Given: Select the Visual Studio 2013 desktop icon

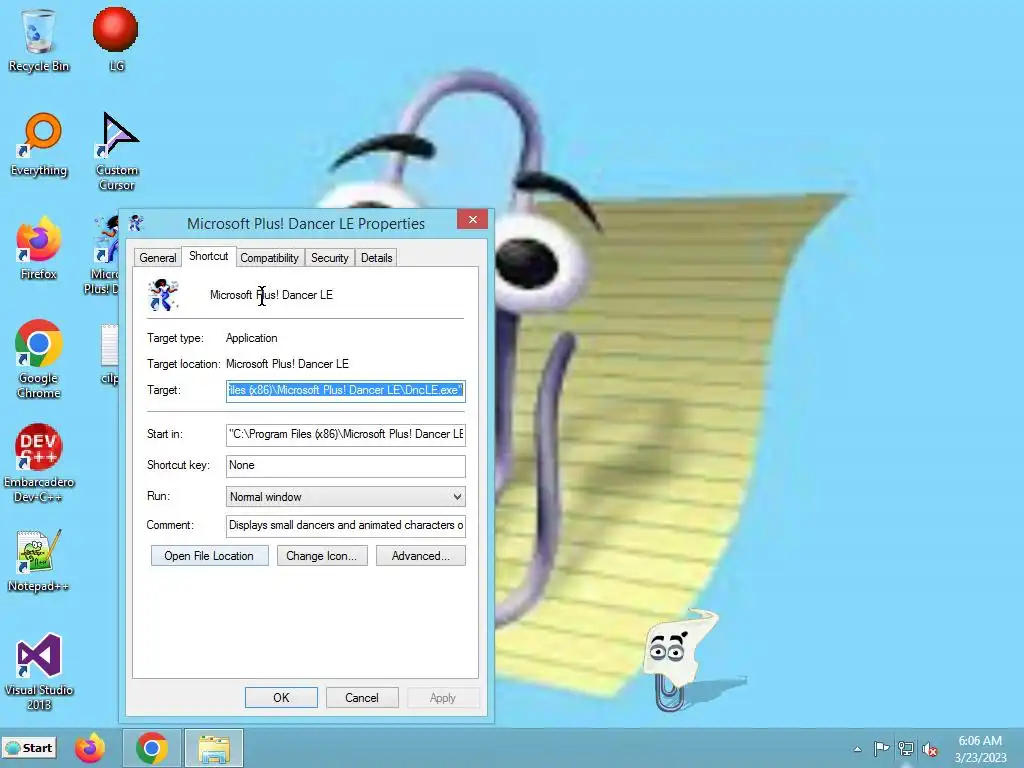Looking at the screenshot, I should (39, 671).
